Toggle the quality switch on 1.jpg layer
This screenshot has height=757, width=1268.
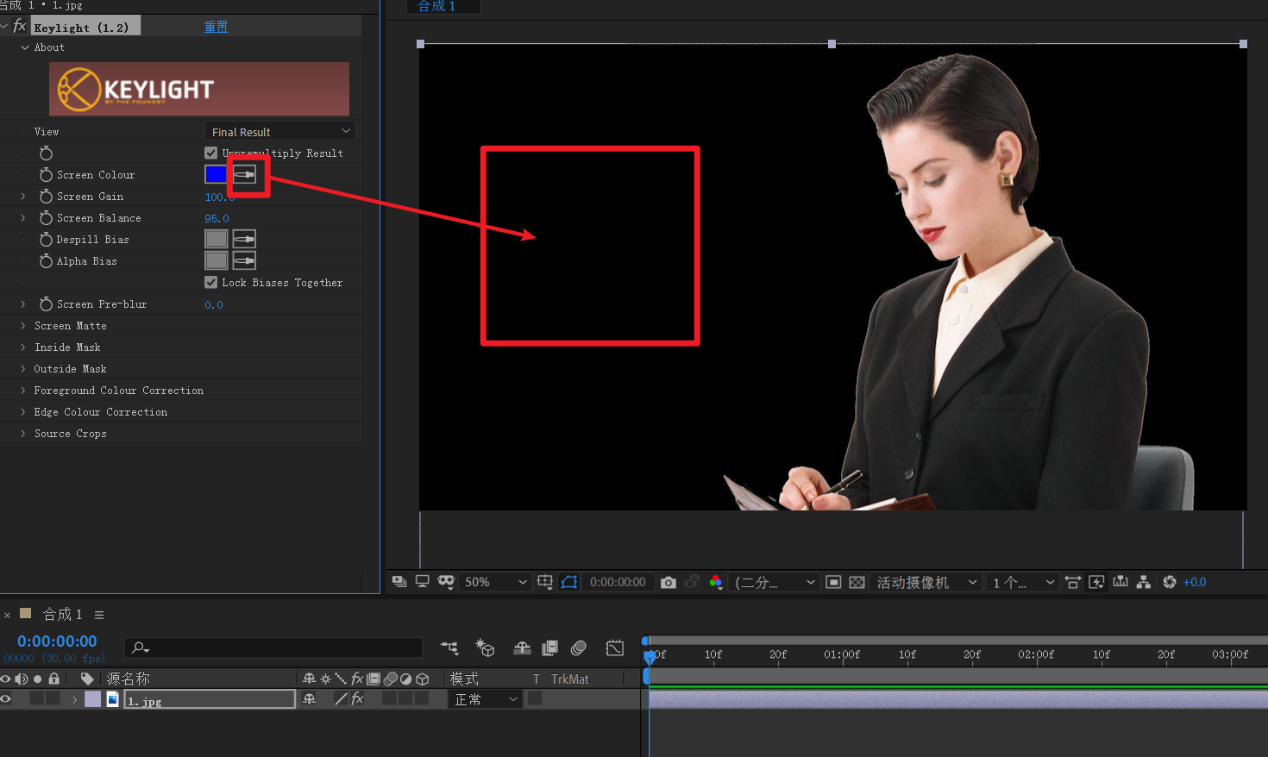click(x=341, y=699)
